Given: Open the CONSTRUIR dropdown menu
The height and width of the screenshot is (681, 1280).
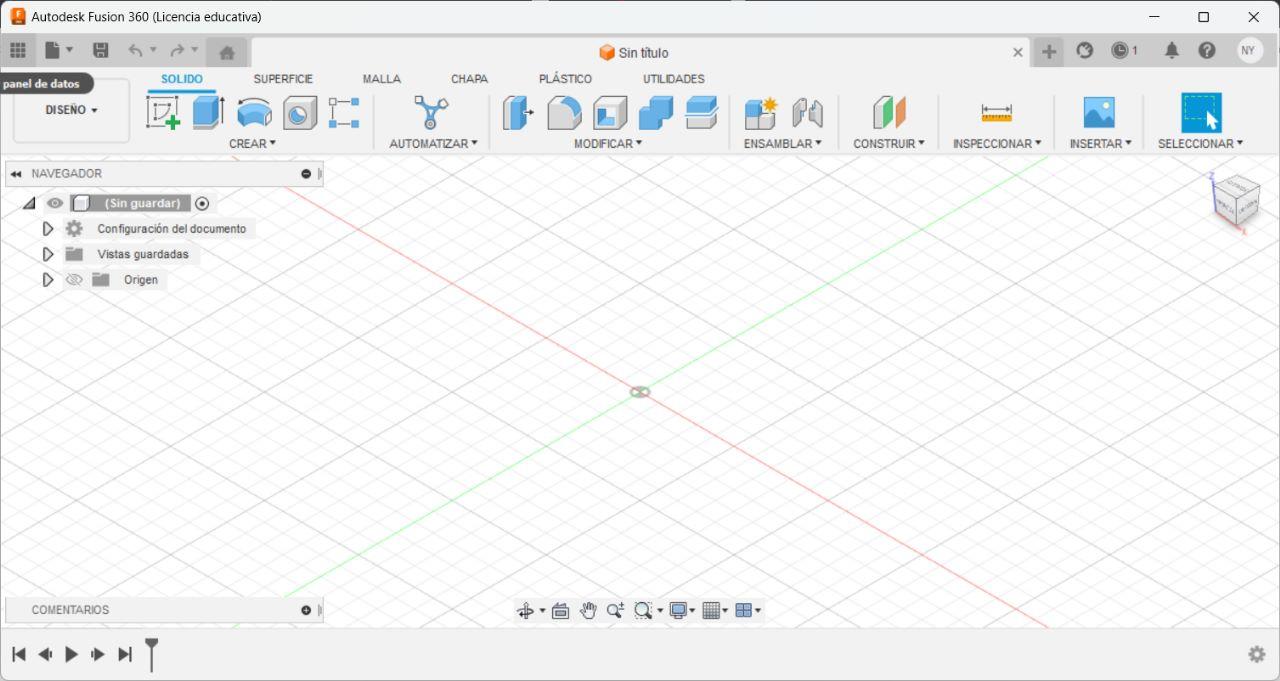Looking at the screenshot, I should pos(889,144).
